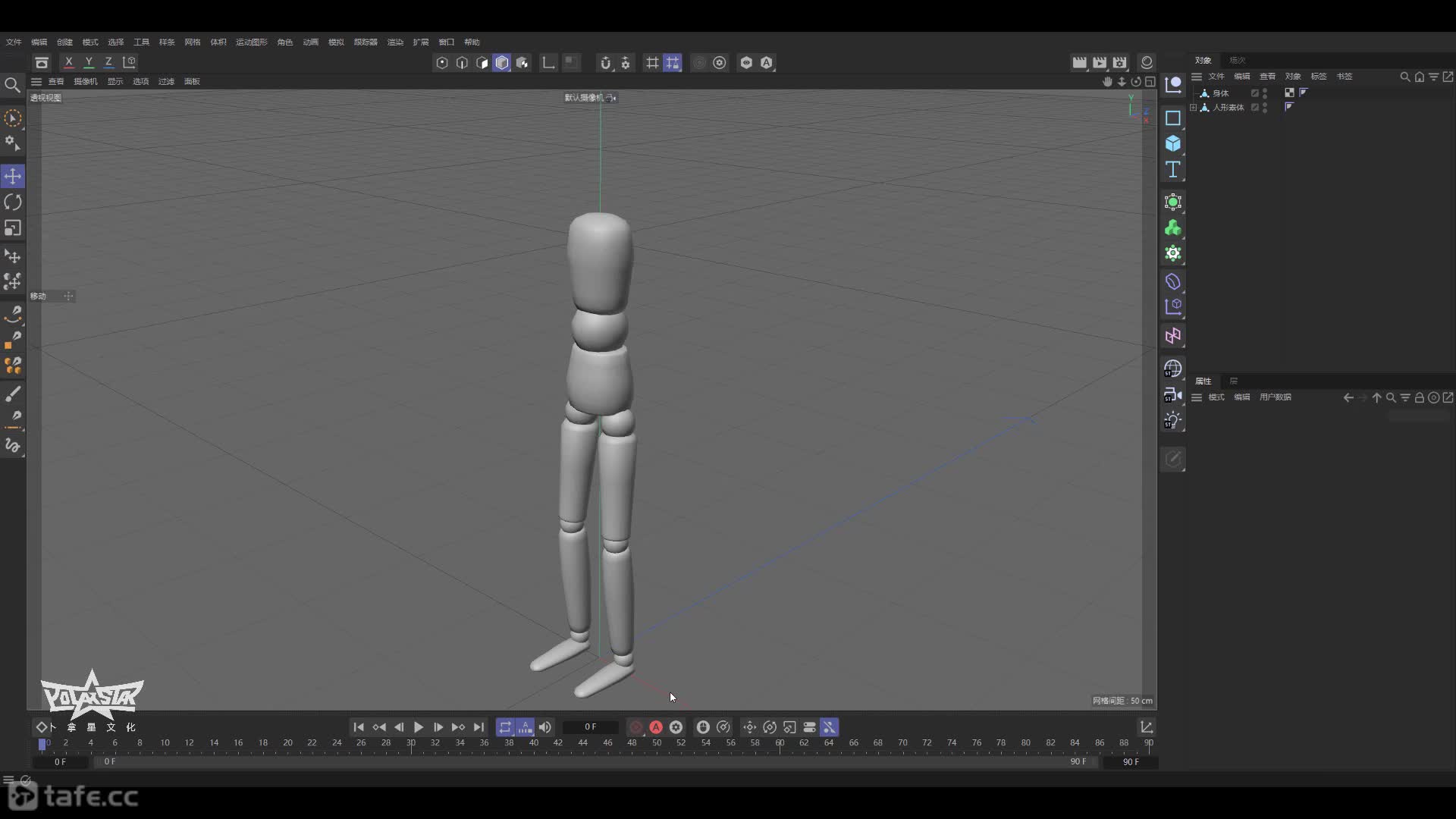Viewport: 1456px width, 819px height.
Task: Activate the Live Selection tool
Action: pos(13,118)
